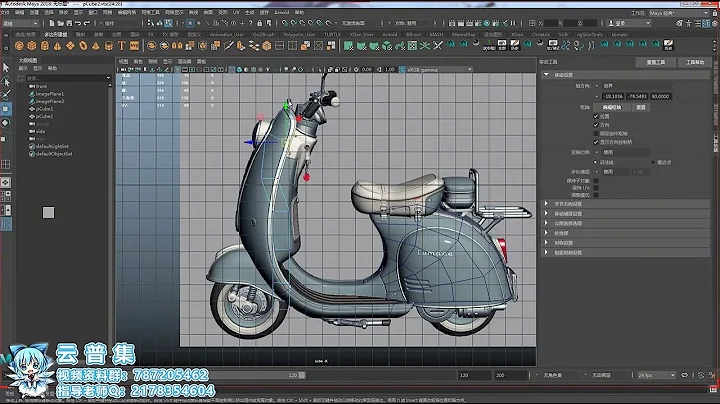The height and width of the screenshot is (404, 720).
Task: Toggle the 保持子对象 checkbox
Action: click(x=596, y=181)
